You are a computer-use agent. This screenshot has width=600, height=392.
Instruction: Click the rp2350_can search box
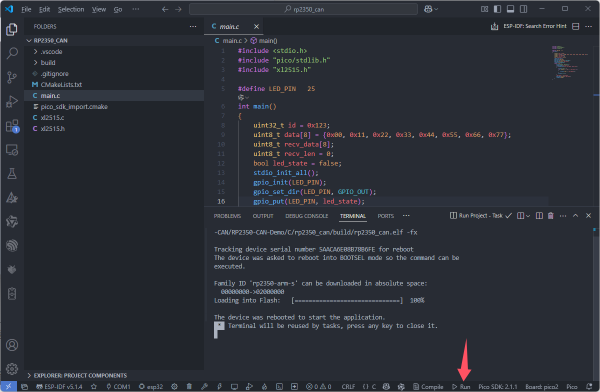coord(303,9)
